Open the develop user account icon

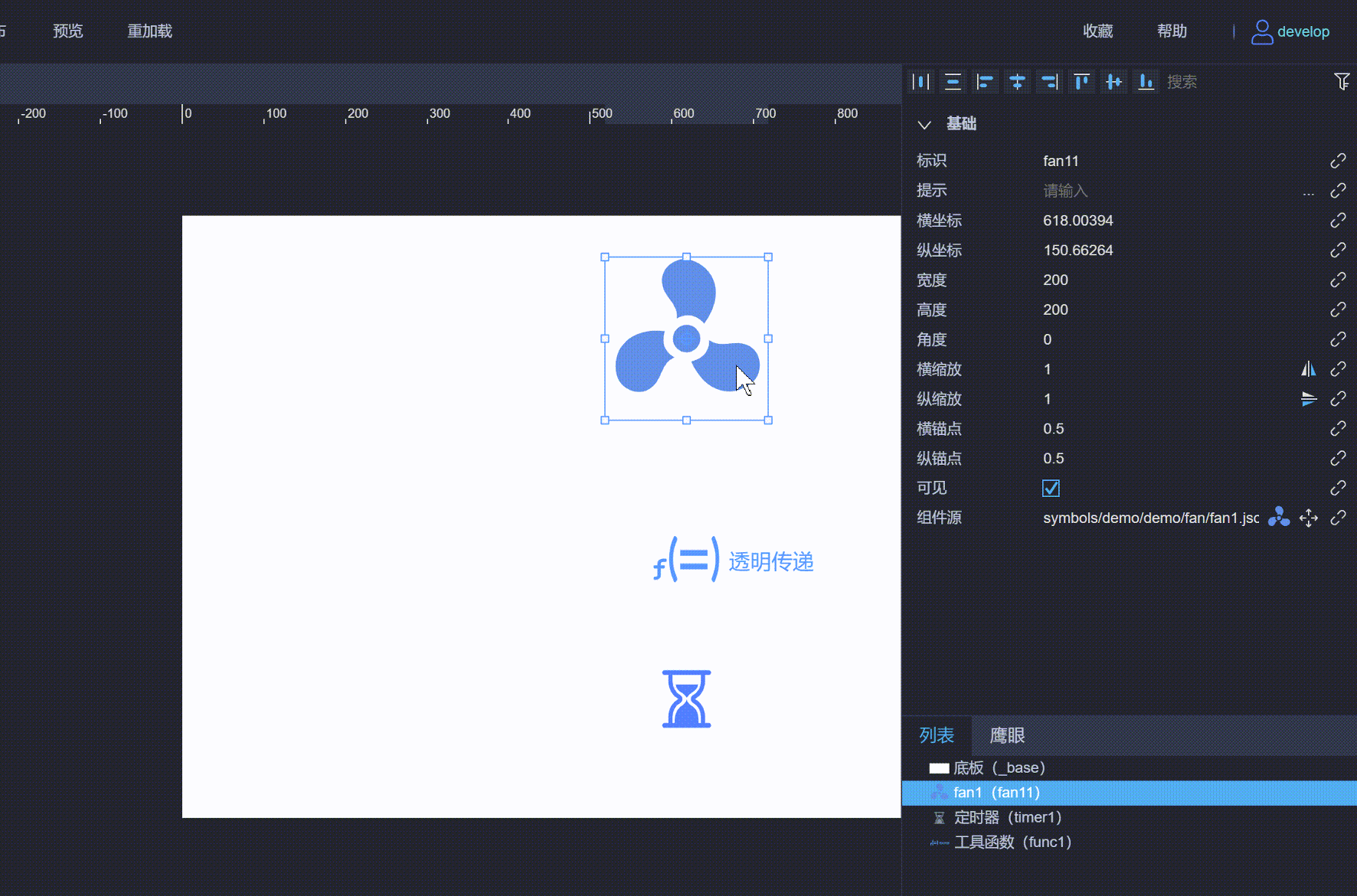click(x=1262, y=31)
